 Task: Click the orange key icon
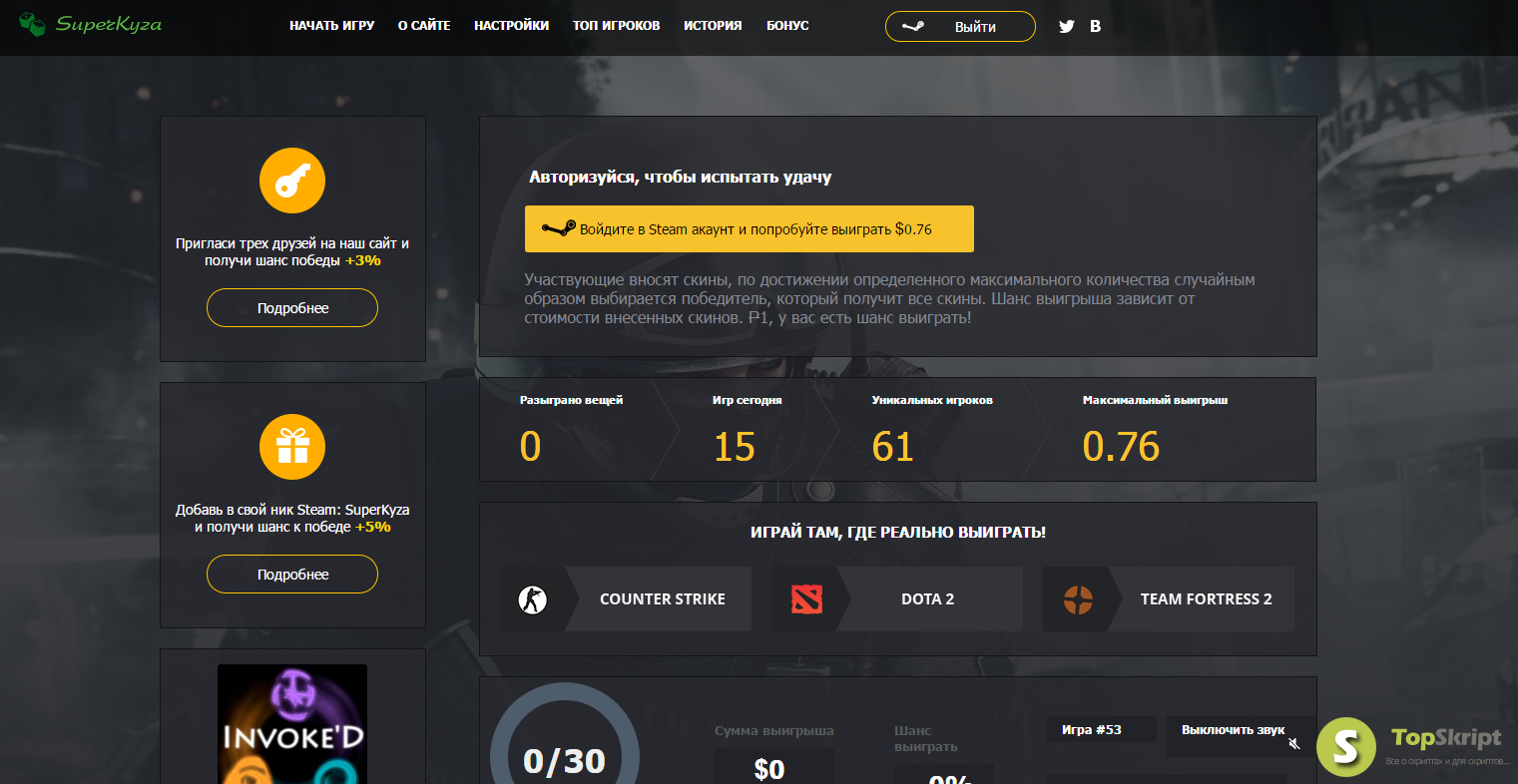point(292,181)
